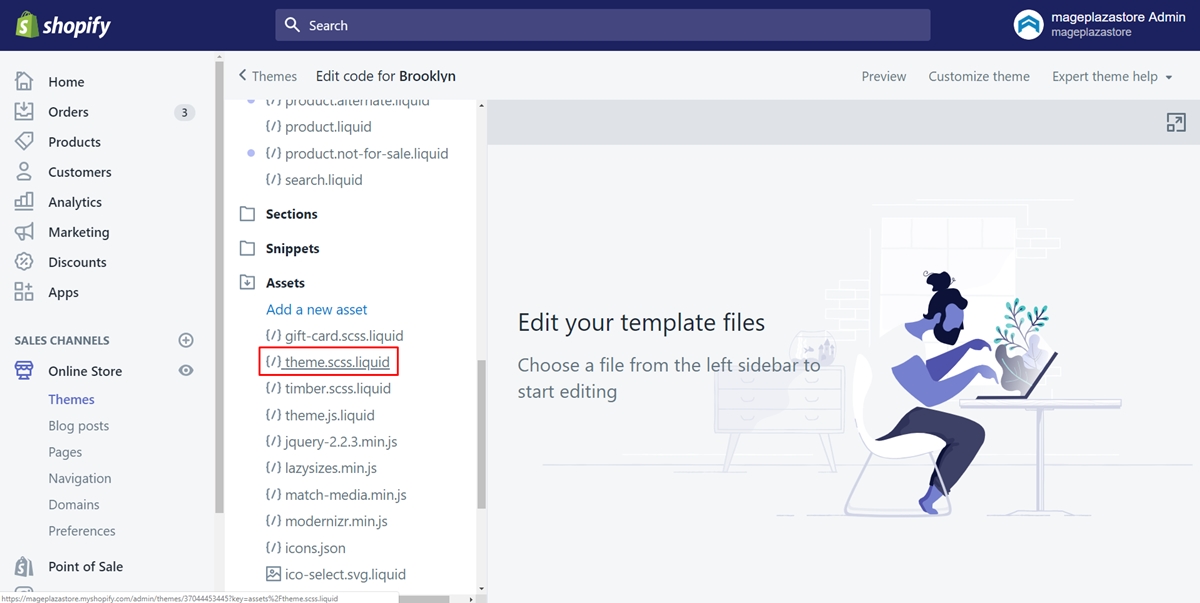Open Products page
Screen dimensions: 1200x603
pos(74,142)
